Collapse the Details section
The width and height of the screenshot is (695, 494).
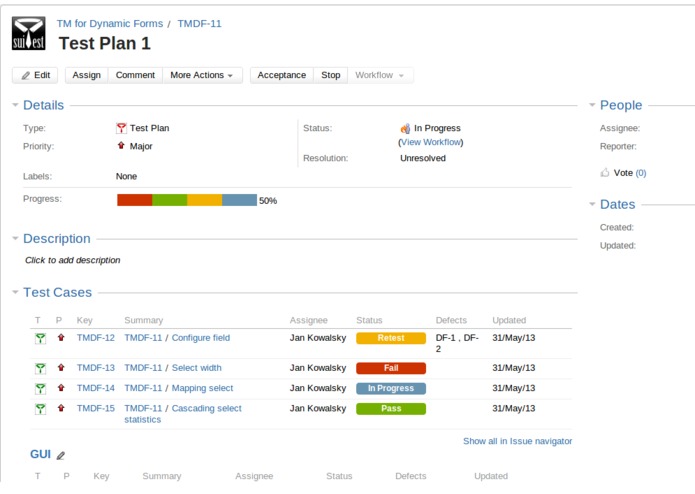[15, 105]
